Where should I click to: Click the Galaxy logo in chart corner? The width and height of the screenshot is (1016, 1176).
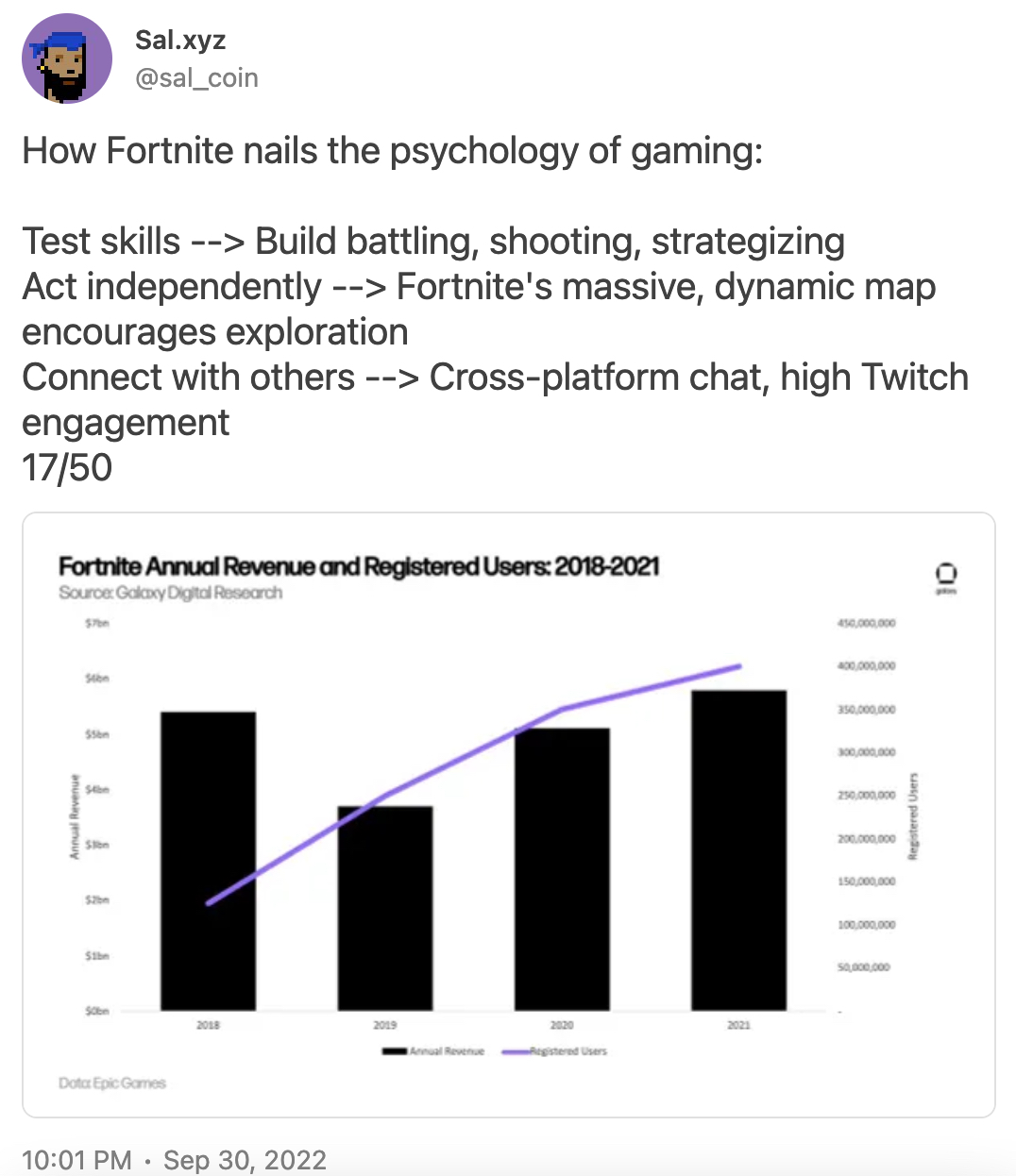click(945, 577)
